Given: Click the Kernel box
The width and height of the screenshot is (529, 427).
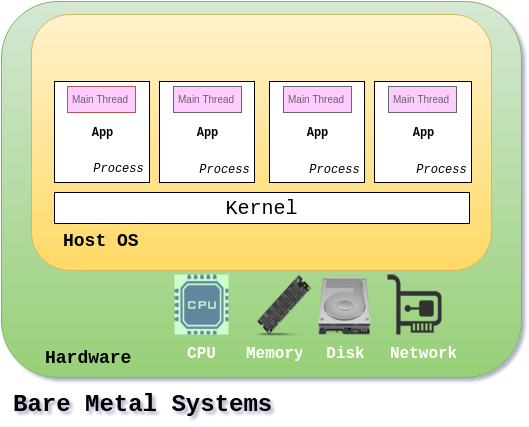Looking at the screenshot, I should (262, 208).
